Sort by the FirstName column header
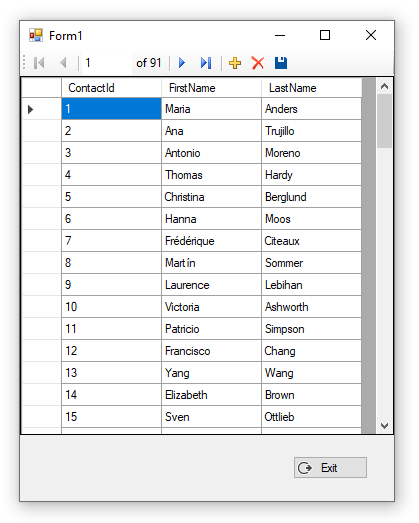Screen dimensions: 419x523 click(x=212, y=88)
